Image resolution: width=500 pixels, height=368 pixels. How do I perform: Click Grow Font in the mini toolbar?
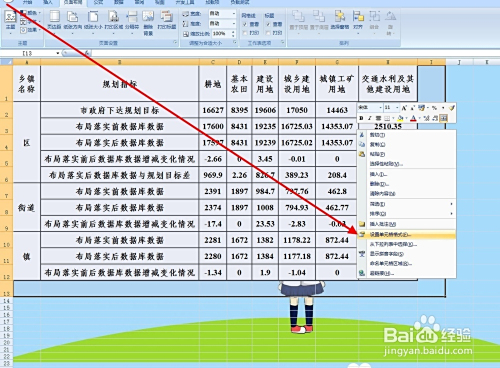404,108
